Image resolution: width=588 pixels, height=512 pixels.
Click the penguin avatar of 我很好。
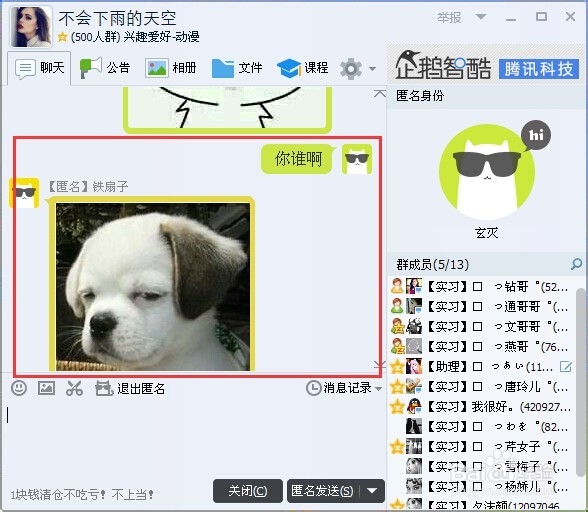414,406
